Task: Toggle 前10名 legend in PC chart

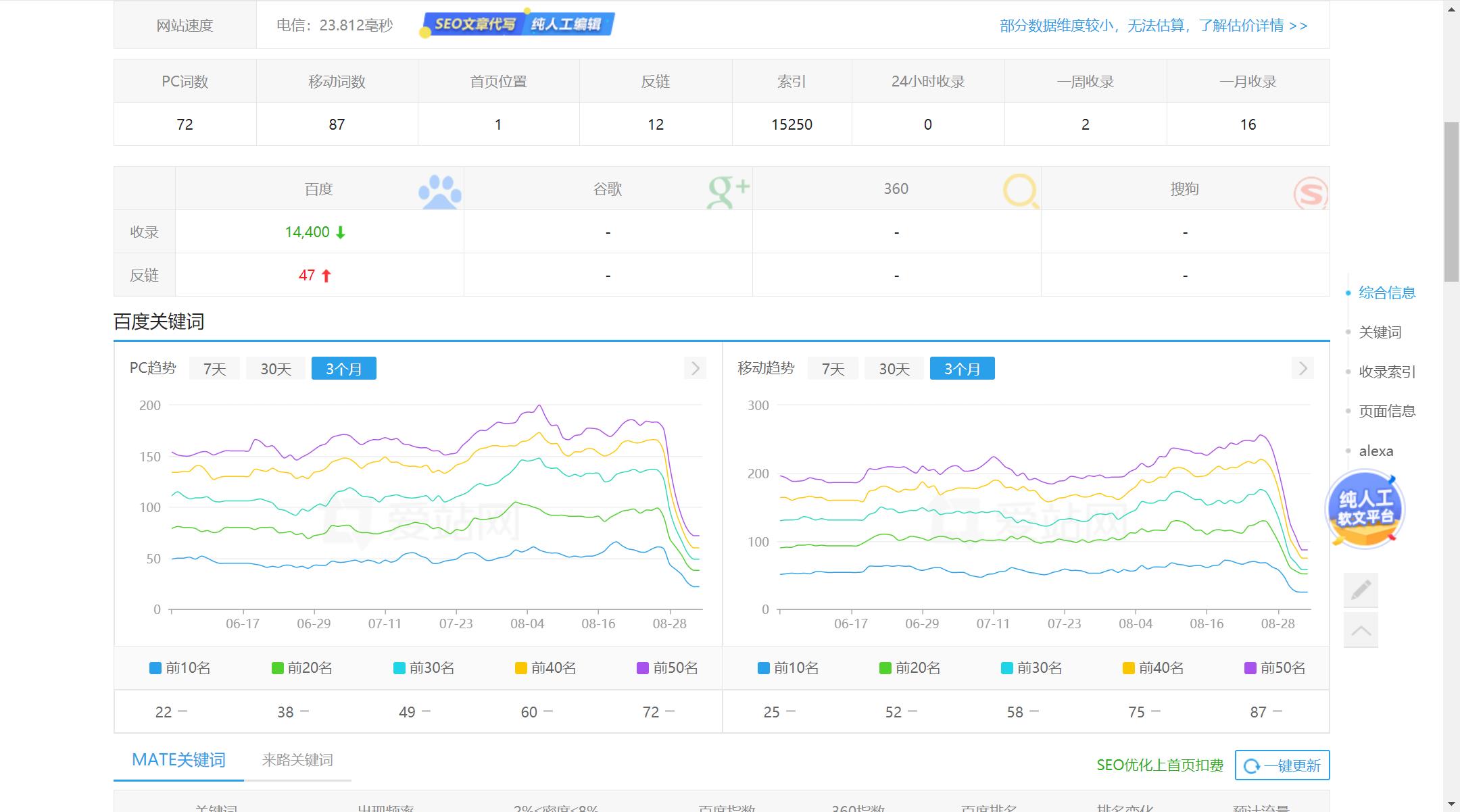Action: 180,668
